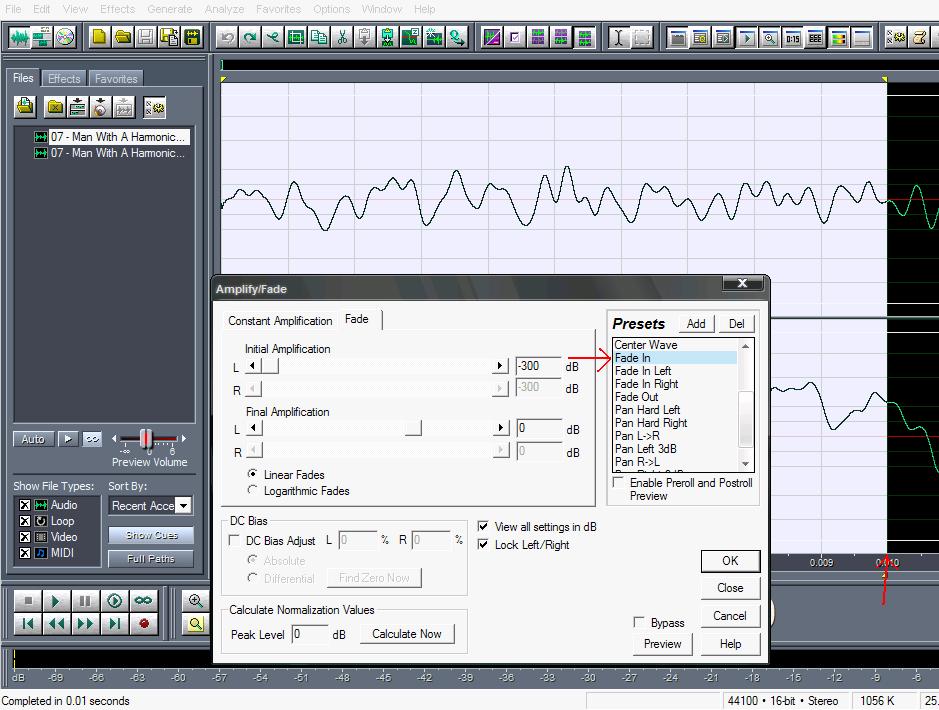939x710 pixels.
Task: Click the Zoom In magnifier icon
Action: pyautogui.click(x=195, y=600)
